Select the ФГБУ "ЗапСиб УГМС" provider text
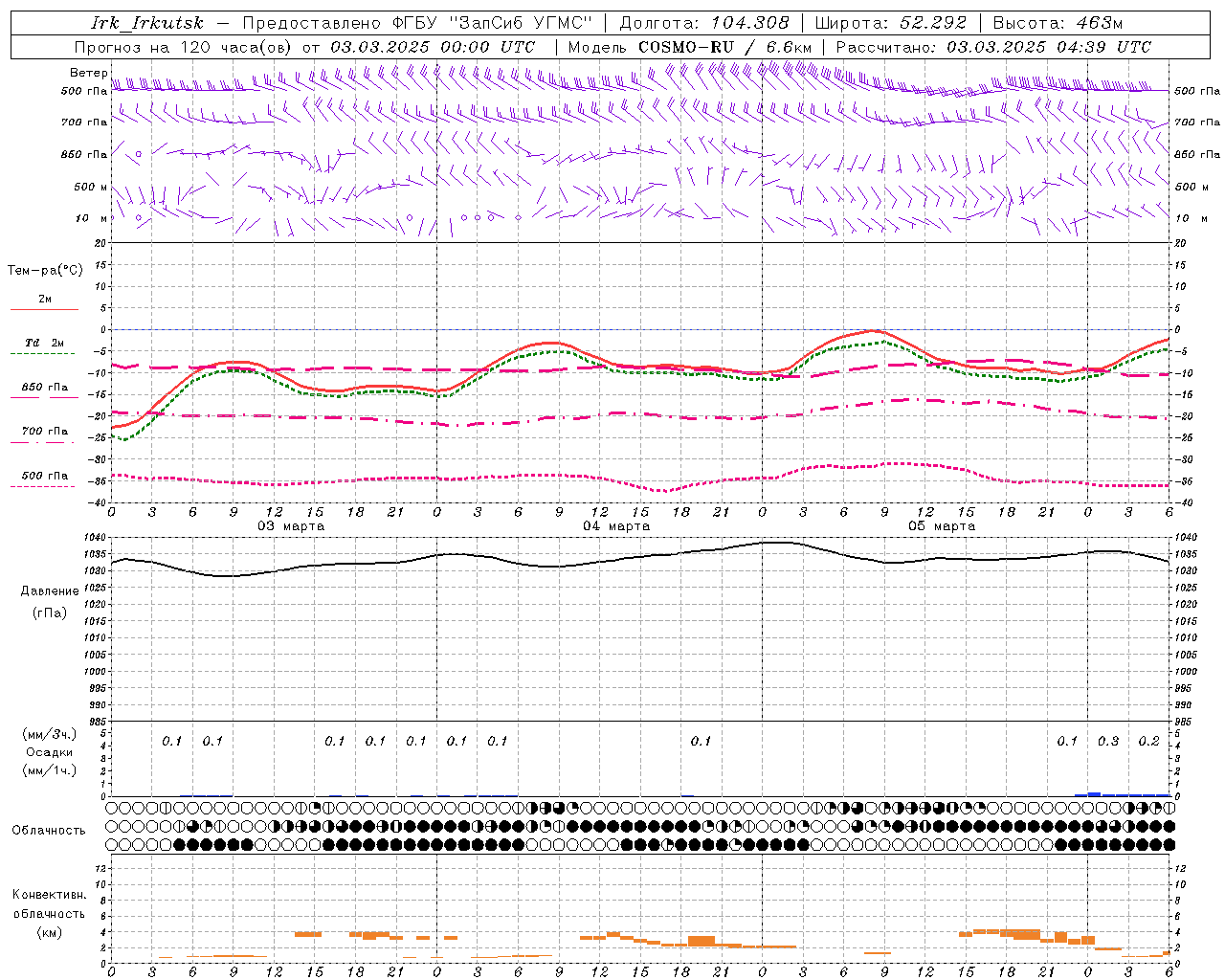The image size is (1225, 980). click(493, 23)
